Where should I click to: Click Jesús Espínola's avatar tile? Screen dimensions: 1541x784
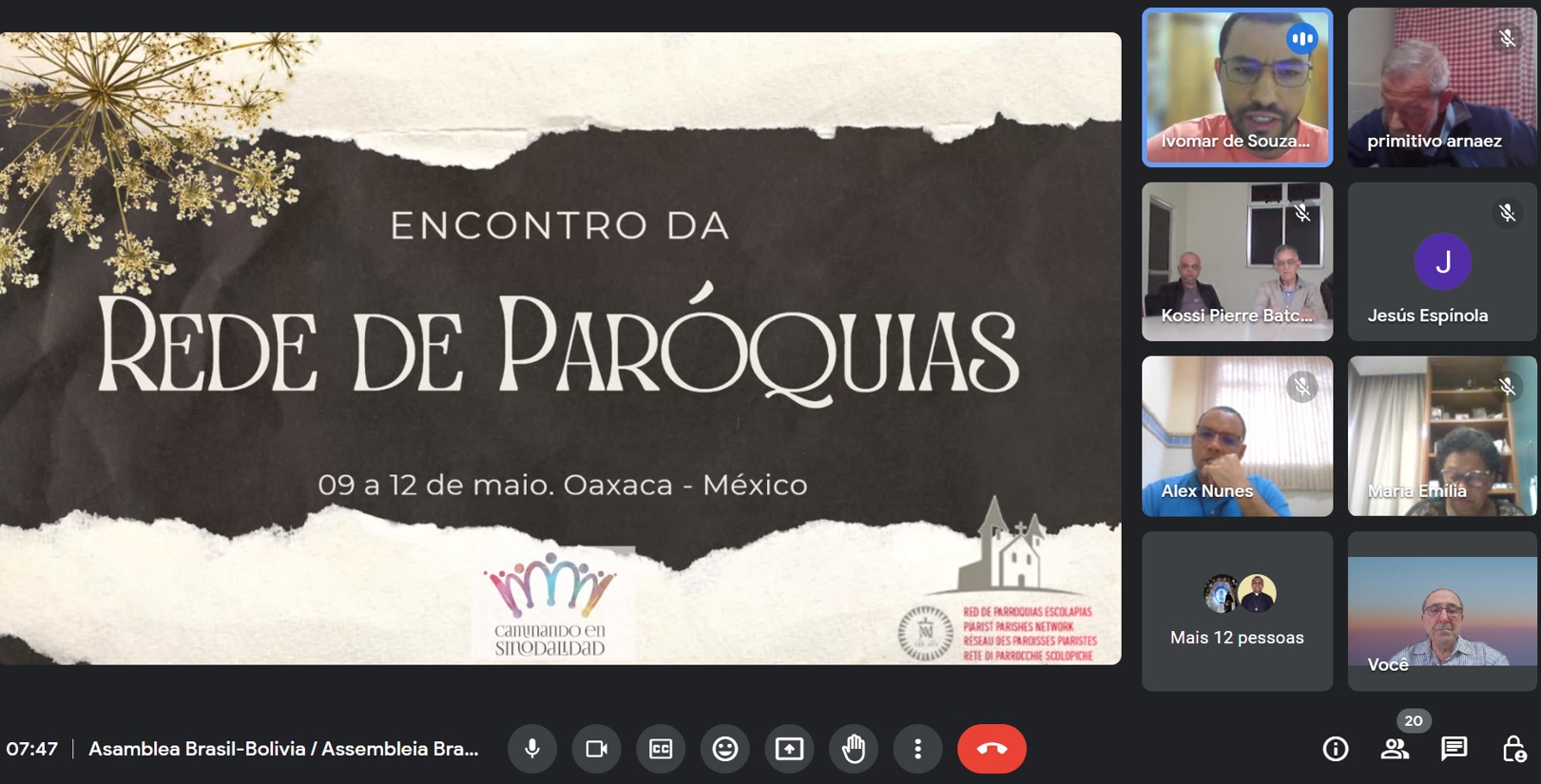click(1442, 261)
